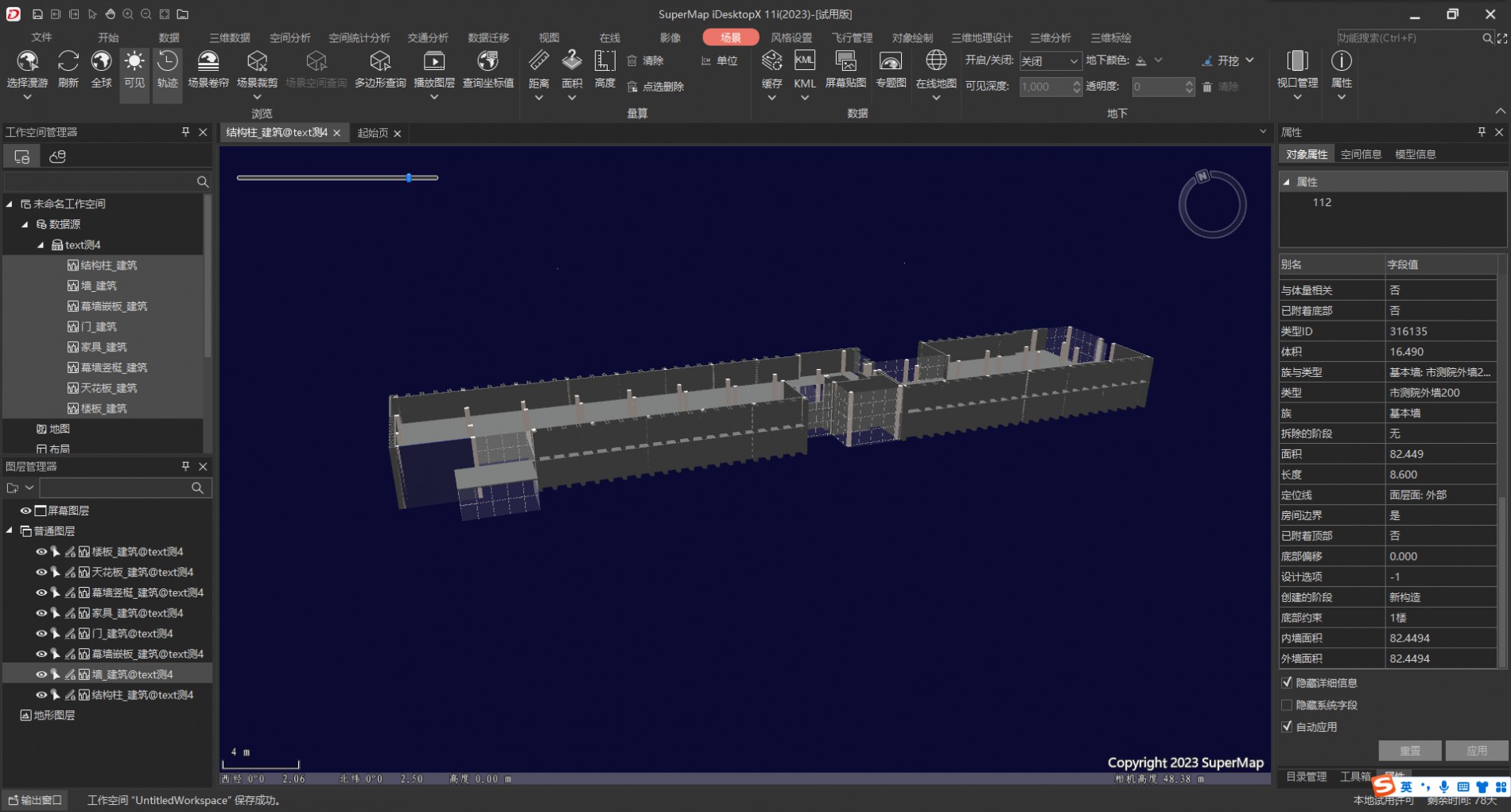Open the 专题图 thematic map tool
This screenshot has width=1511, height=812.
(891, 68)
